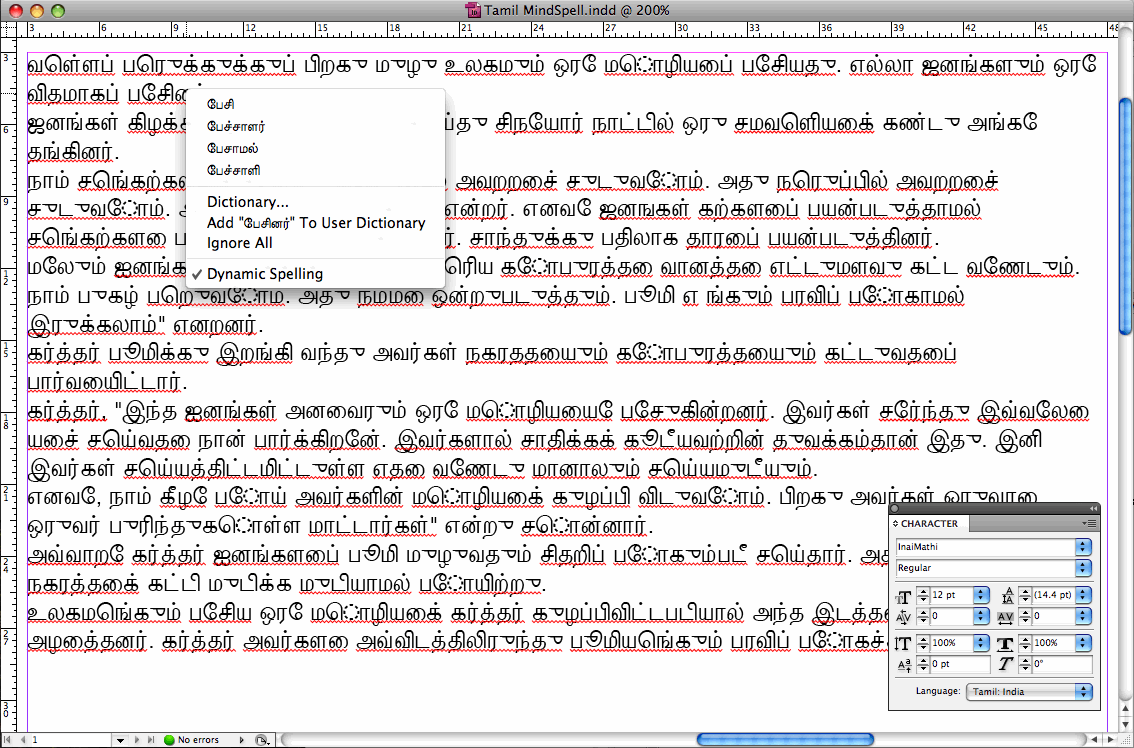Click the horizontal scale icon
This screenshot has height=748, width=1134.
(x=1006, y=643)
